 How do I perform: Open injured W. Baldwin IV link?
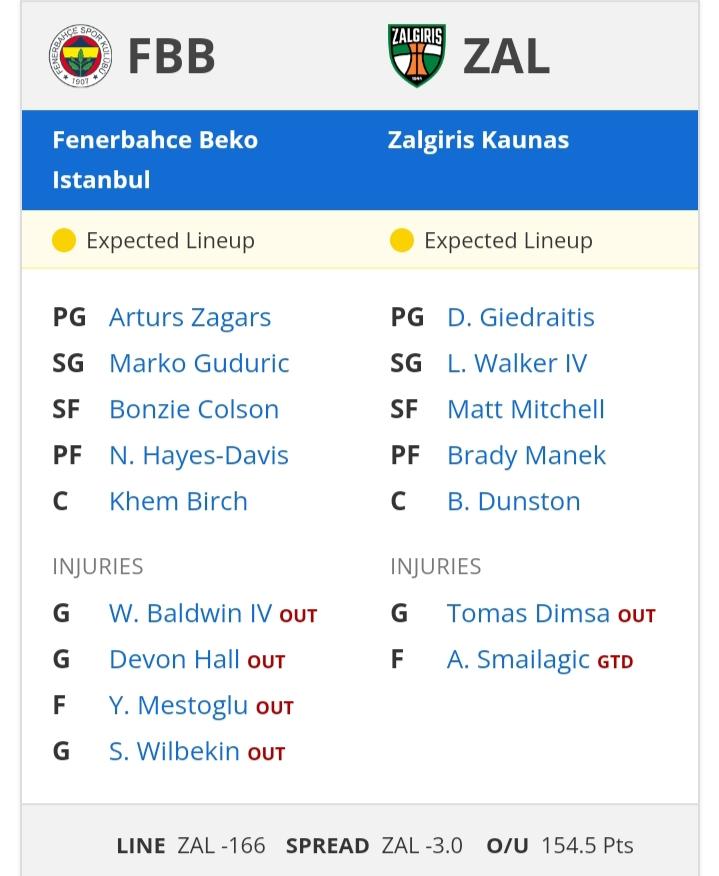click(x=191, y=613)
